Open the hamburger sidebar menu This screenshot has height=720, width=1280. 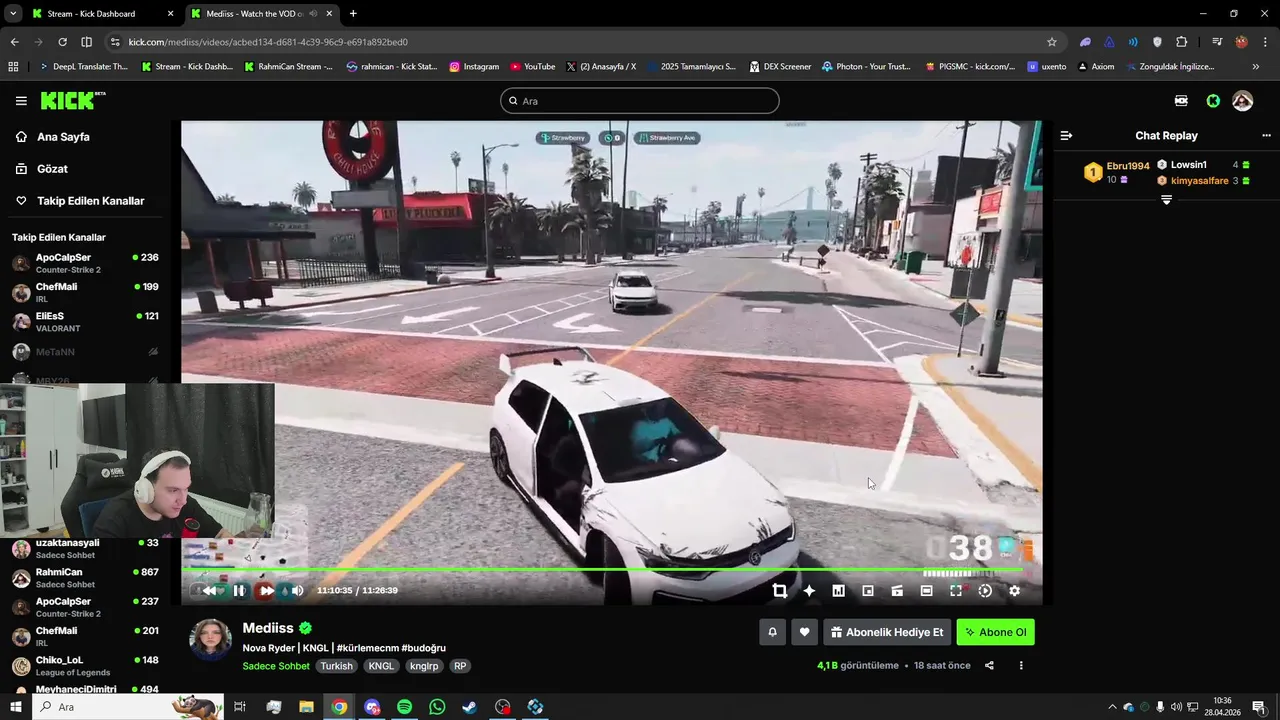(21, 101)
